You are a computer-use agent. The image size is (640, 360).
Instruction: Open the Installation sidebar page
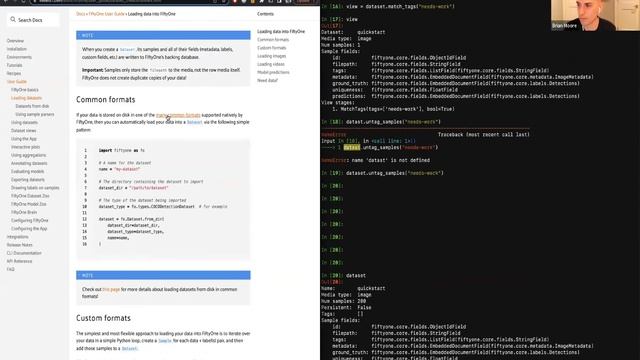(17, 49)
